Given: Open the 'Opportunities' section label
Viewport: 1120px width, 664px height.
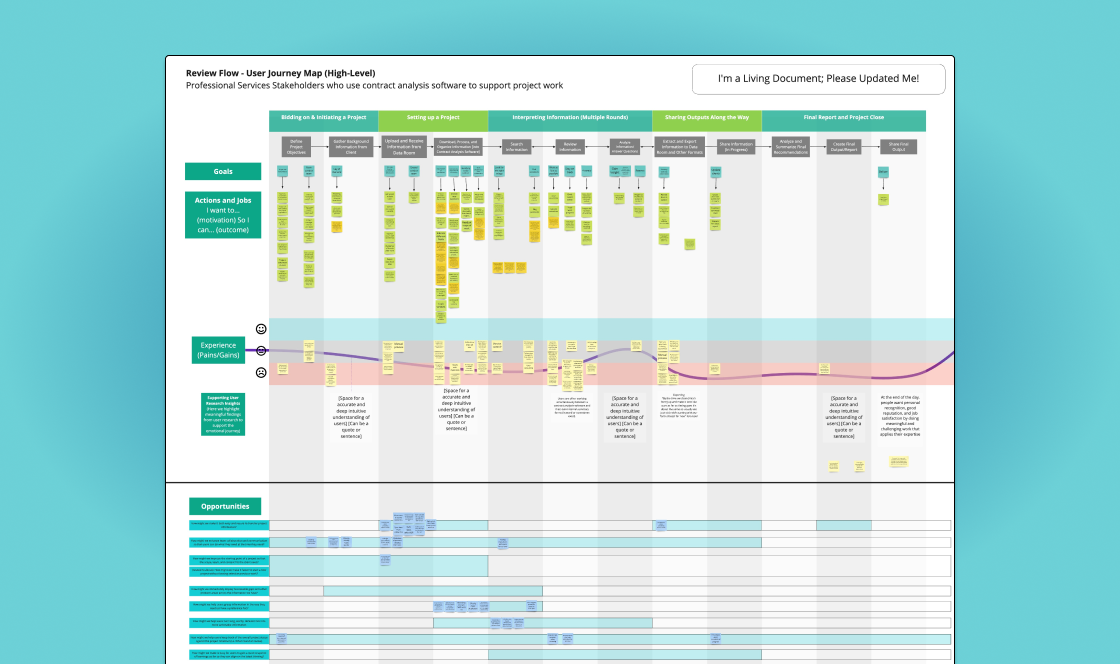Looking at the screenshot, I should 224,506.
